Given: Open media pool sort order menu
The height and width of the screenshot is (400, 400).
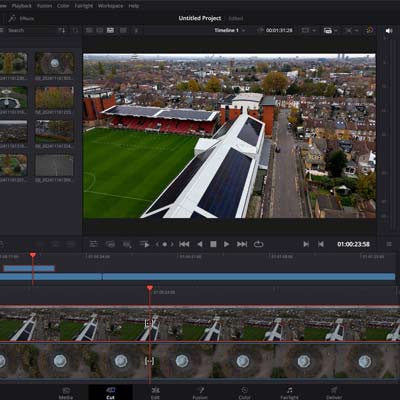Looking at the screenshot, I should 62,31.
